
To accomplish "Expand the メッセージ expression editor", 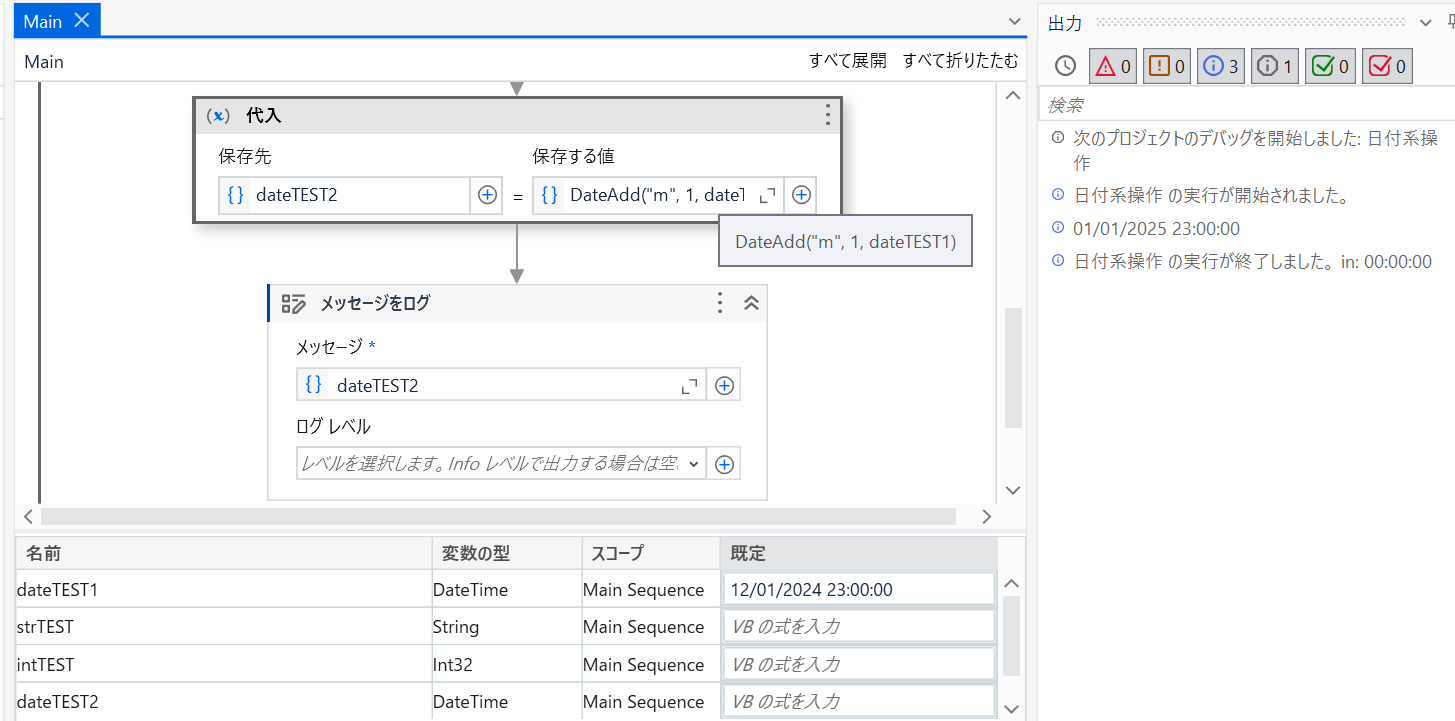I will coord(689,386).
